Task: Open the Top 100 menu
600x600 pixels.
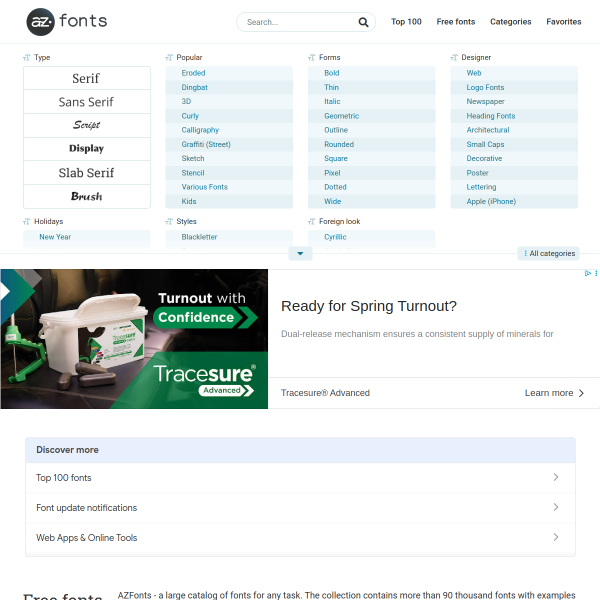Action: click(406, 22)
